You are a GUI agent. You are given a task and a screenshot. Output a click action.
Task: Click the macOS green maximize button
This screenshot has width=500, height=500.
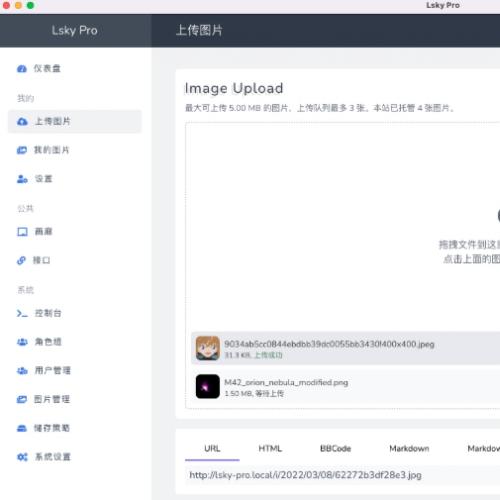click(30, 5)
